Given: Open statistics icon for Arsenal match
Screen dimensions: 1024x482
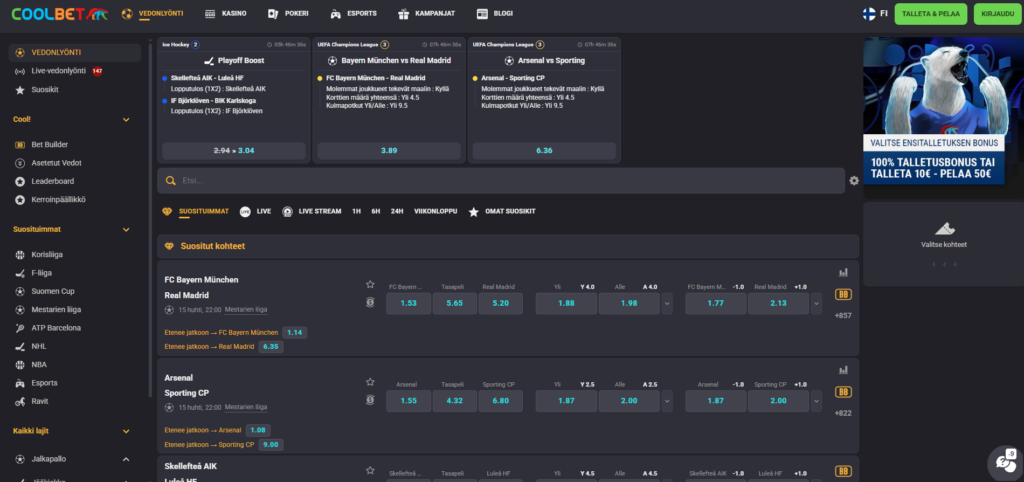Looking at the screenshot, I should pyautogui.click(x=843, y=370).
